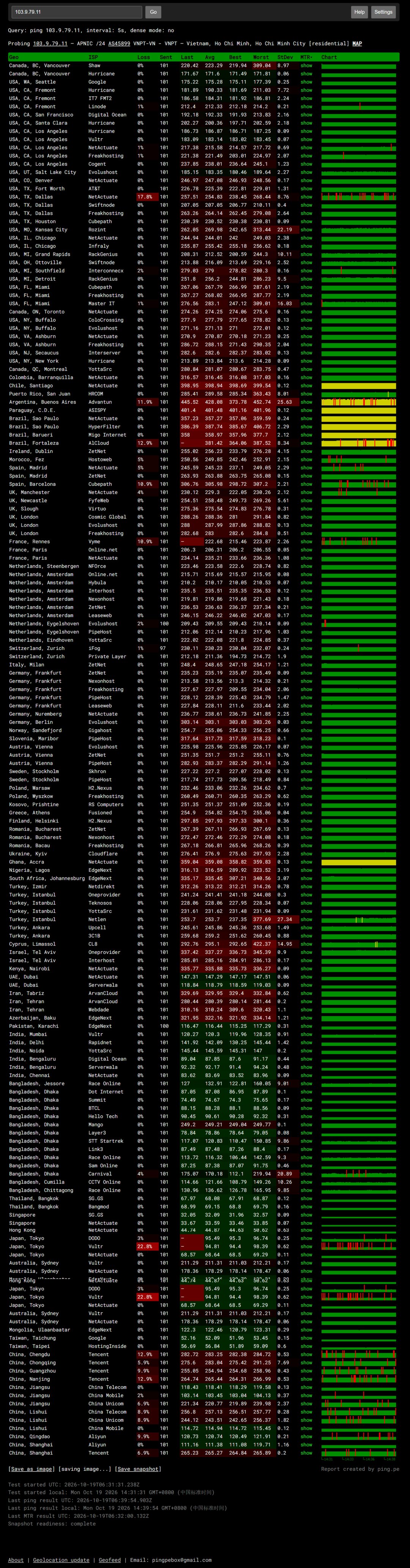Open the Help page
Viewport: 410px width, 1568px height.
(x=360, y=11)
